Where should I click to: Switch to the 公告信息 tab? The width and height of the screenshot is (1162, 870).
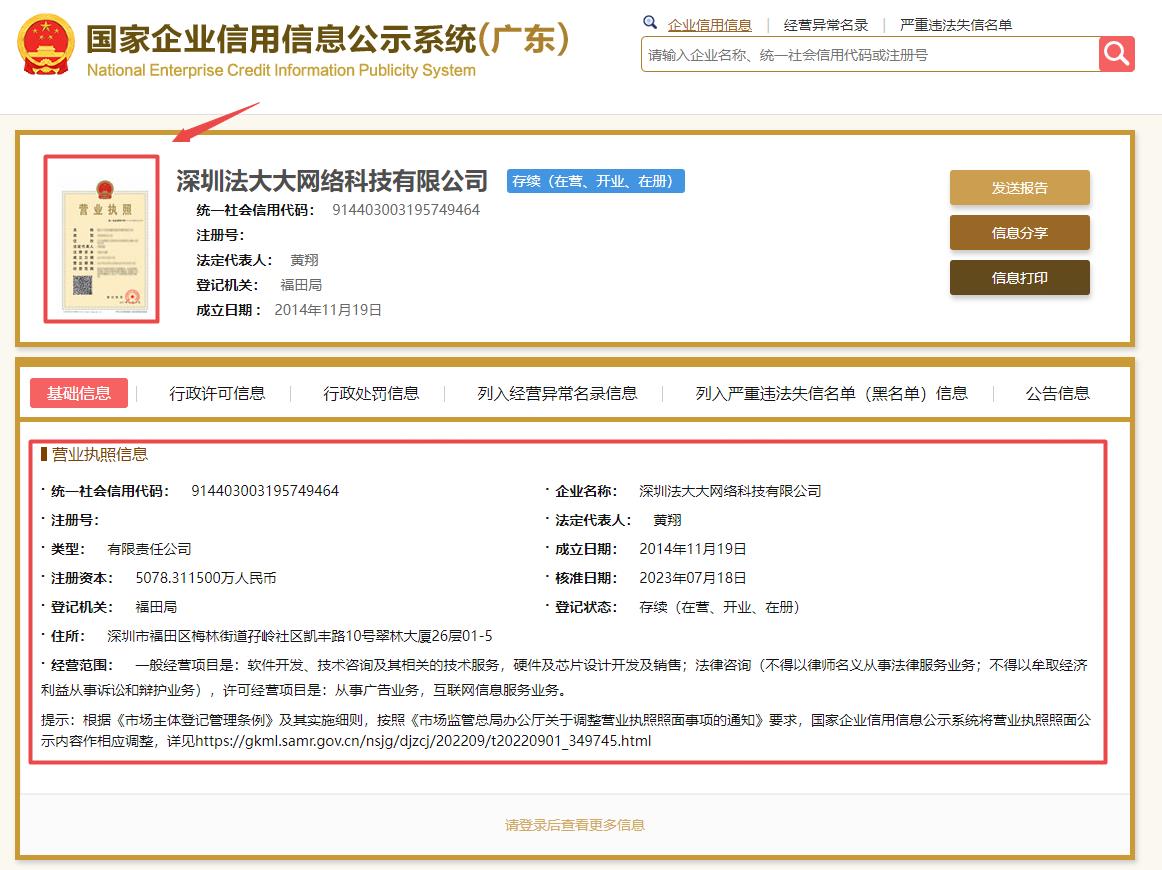pyautogui.click(x=1057, y=393)
